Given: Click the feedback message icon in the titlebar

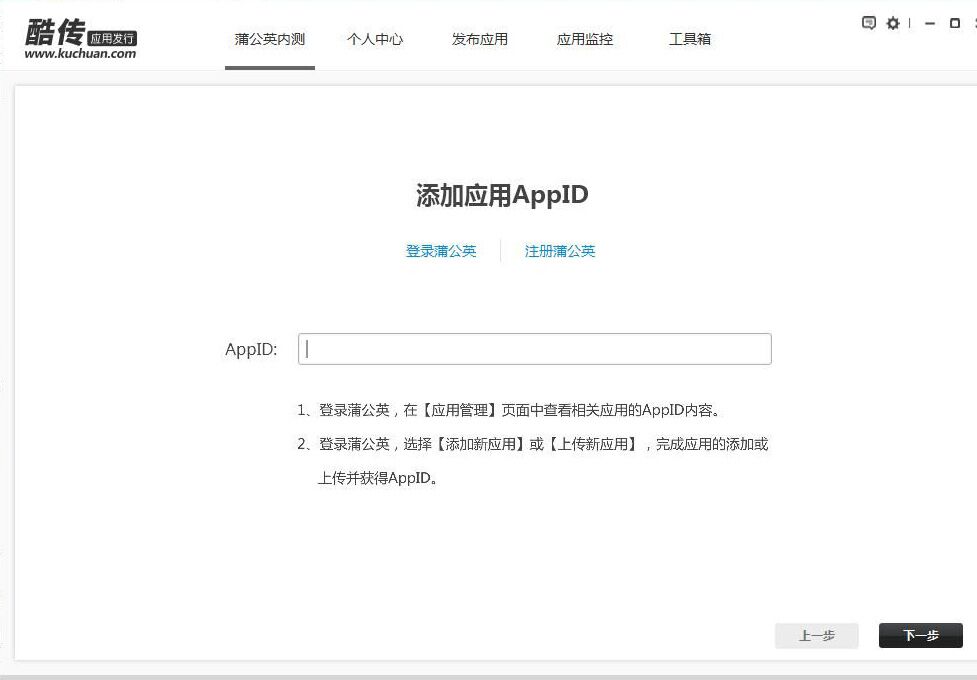Looking at the screenshot, I should tap(868, 22).
